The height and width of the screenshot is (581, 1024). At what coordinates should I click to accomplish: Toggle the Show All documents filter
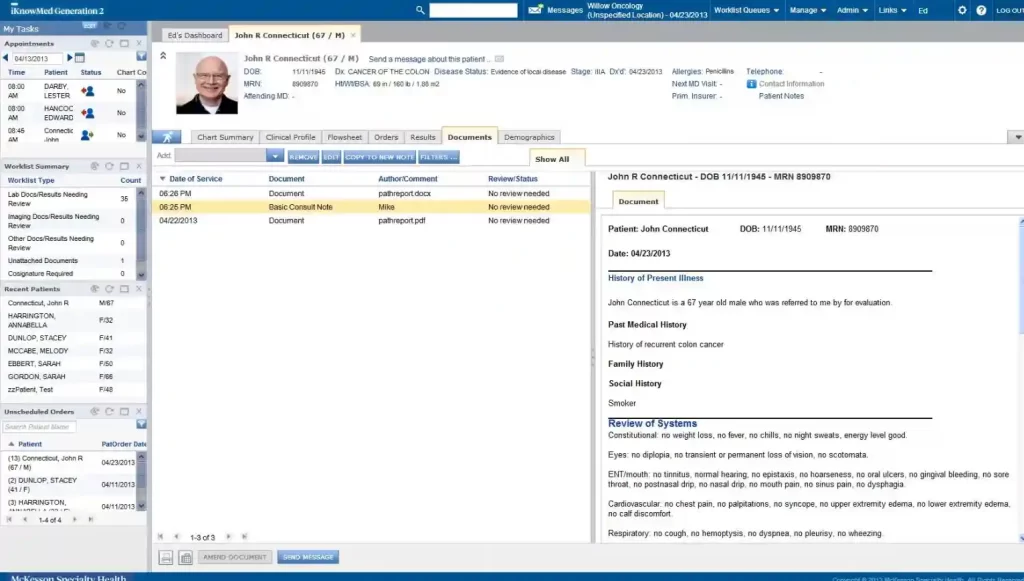[553, 158]
